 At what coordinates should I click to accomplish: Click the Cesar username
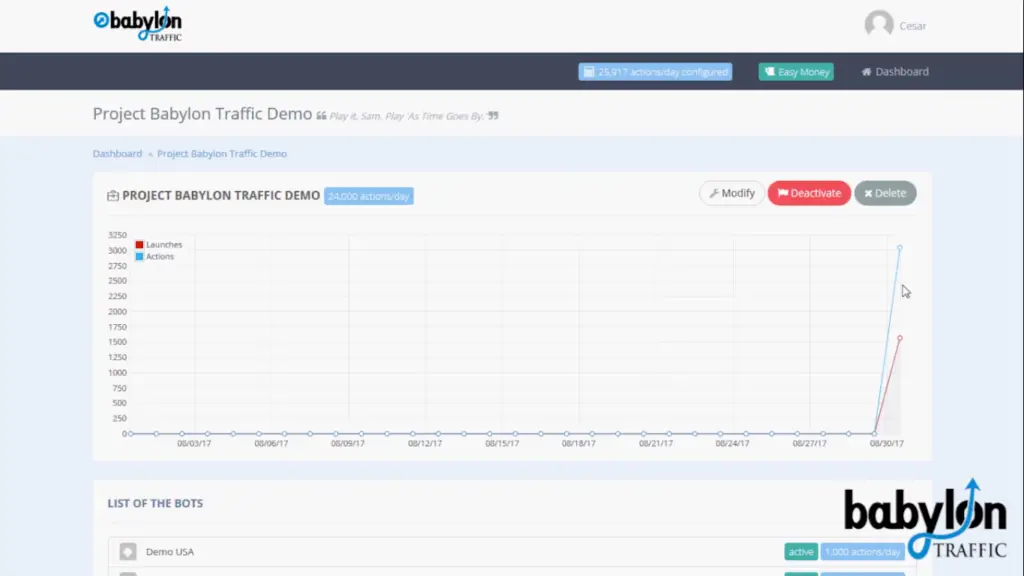point(912,26)
